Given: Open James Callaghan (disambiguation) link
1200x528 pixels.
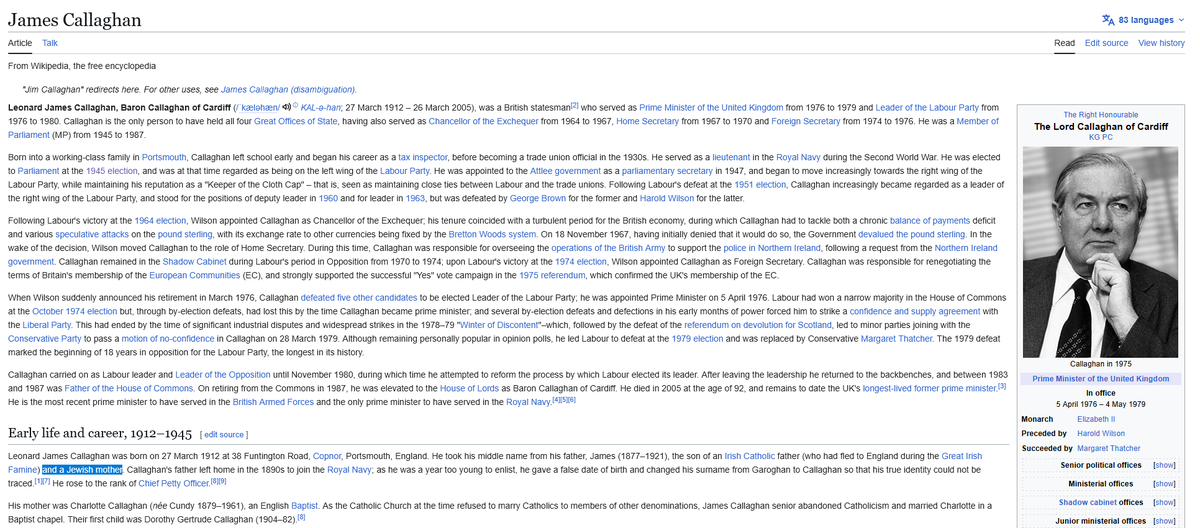Looking at the screenshot, I should coord(288,89).
